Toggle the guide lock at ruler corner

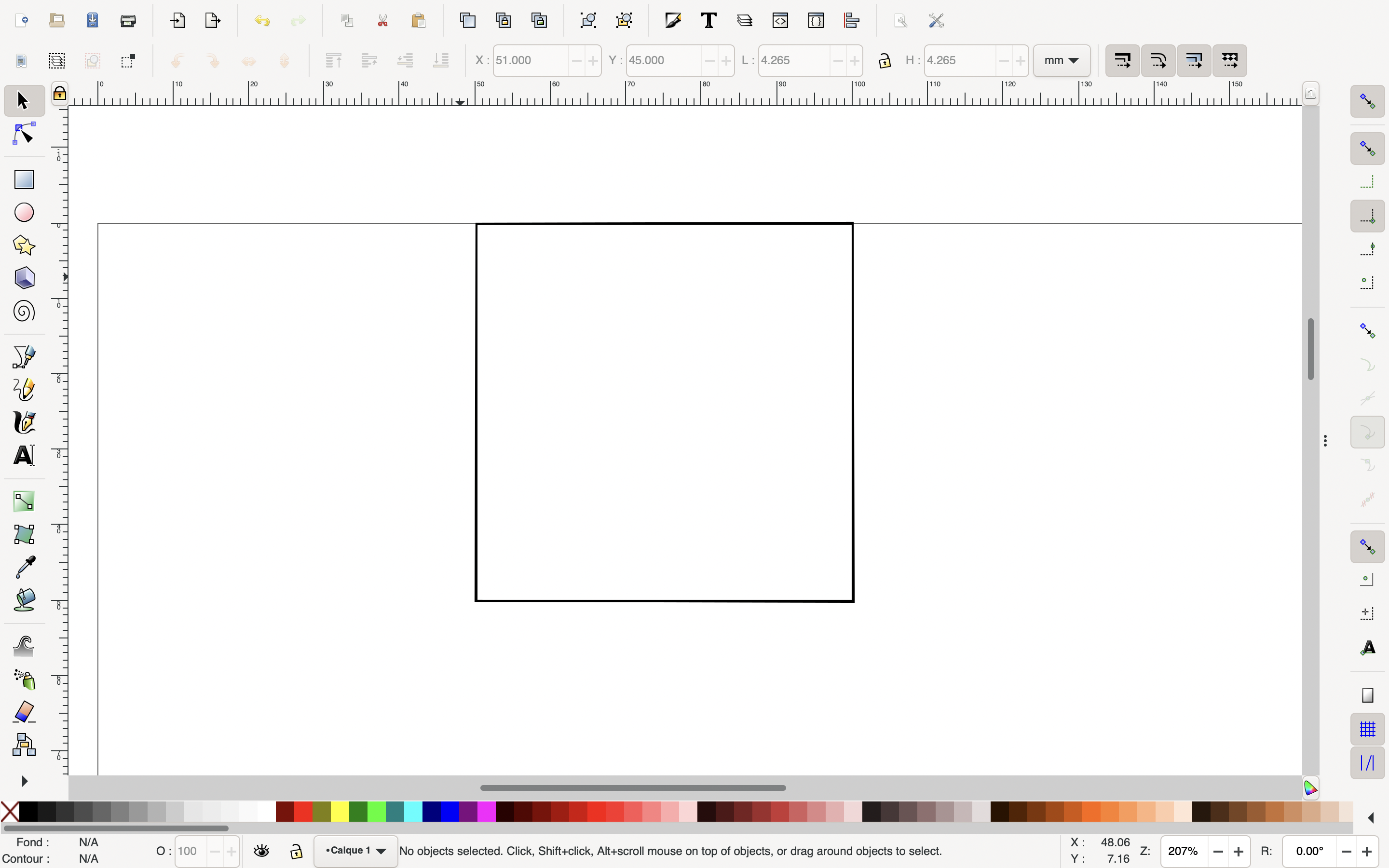[x=60, y=94]
